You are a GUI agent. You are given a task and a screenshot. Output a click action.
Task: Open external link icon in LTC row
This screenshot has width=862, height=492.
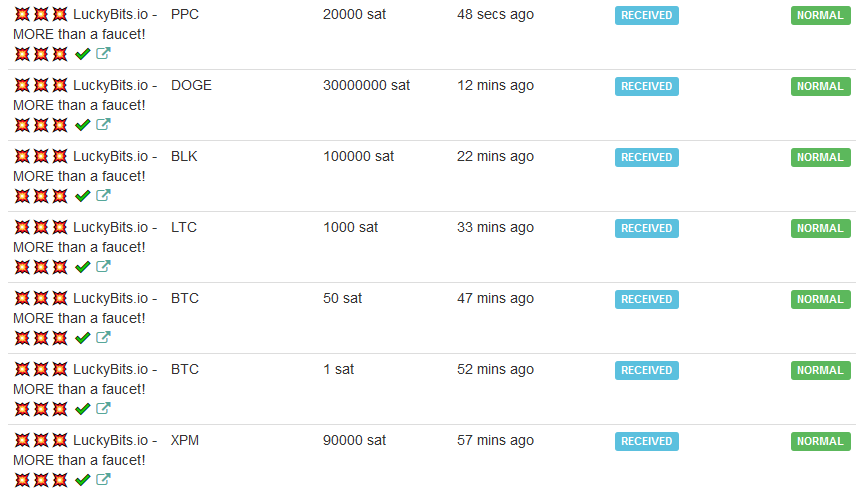(103, 266)
